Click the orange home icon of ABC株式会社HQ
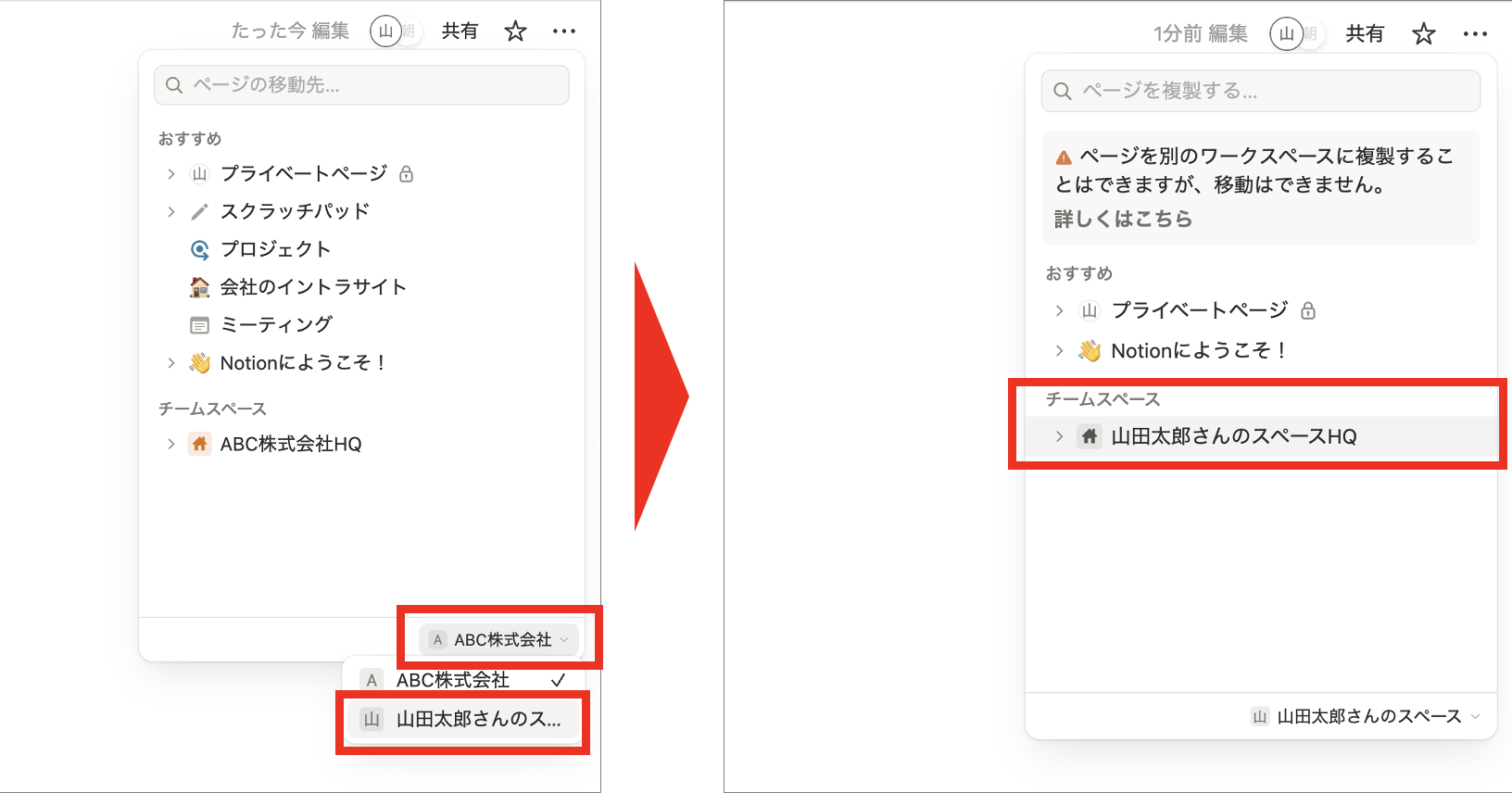 click(199, 445)
